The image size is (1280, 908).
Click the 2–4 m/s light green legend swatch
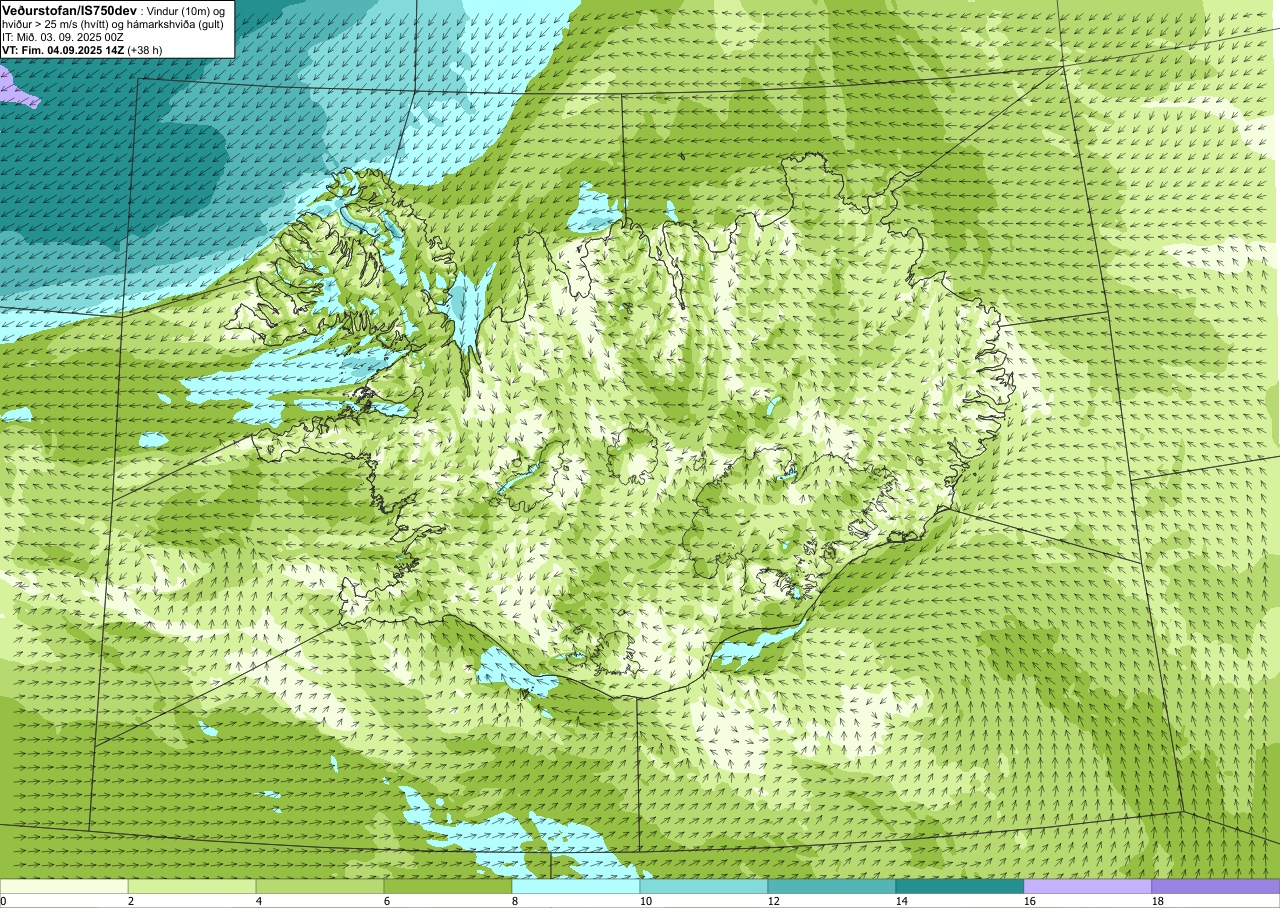[x=192, y=886]
